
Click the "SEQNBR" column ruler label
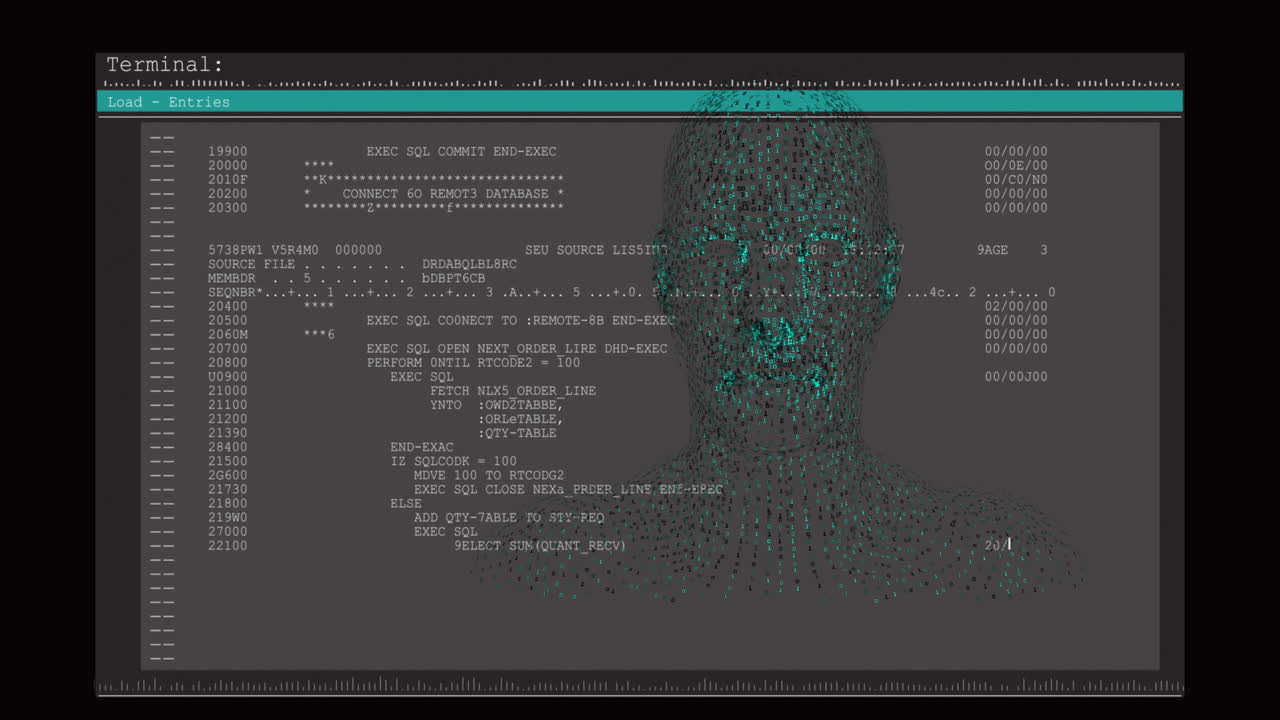pos(232,292)
